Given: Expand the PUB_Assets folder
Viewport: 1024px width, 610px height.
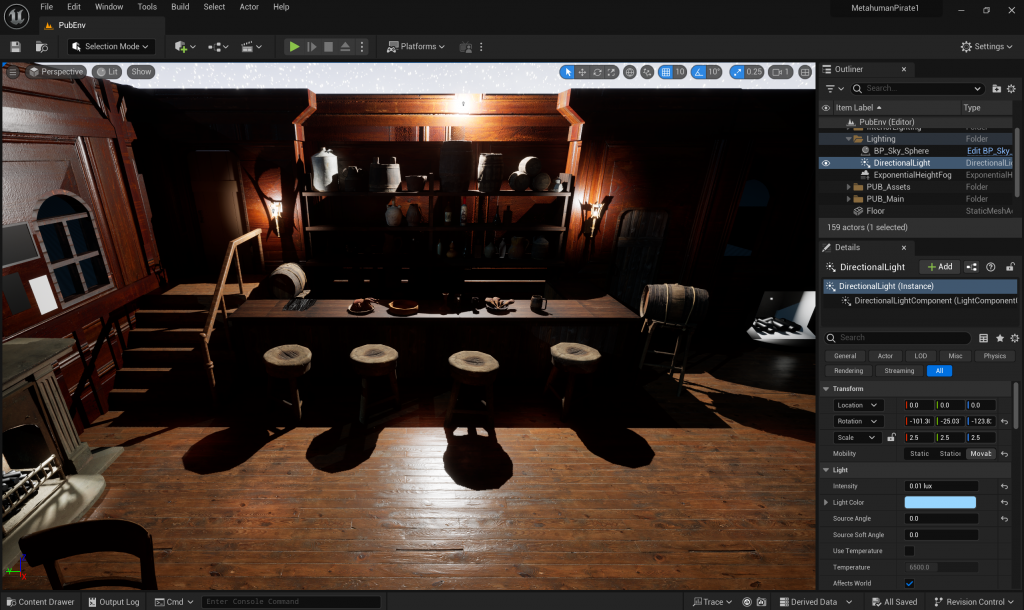Looking at the screenshot, I should 848,187.
